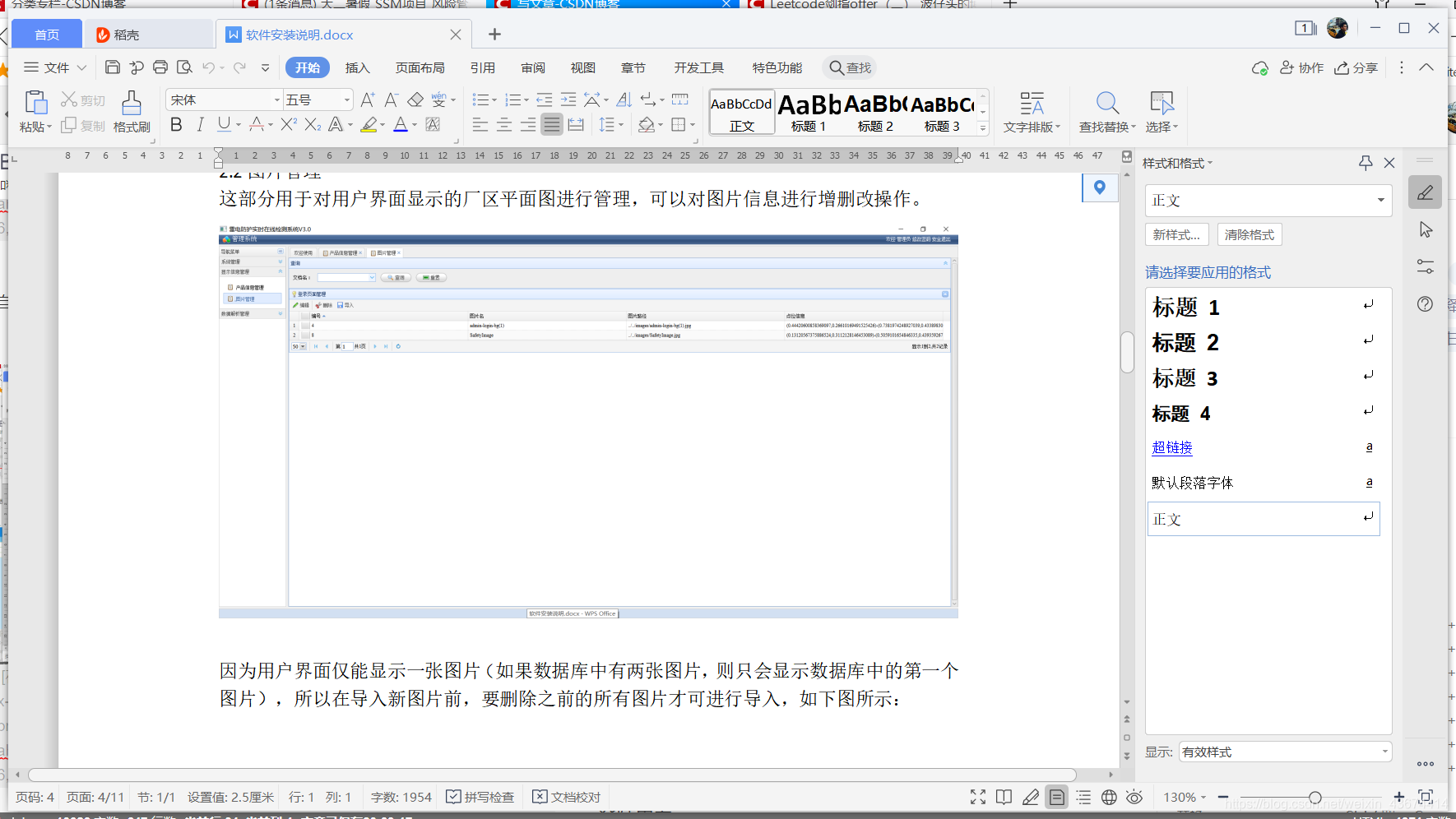Image resolution: width=1456 pixels, height=819 pixels.
Task: Open Print Preview from quick access toolbar
Action: point(184,67)
